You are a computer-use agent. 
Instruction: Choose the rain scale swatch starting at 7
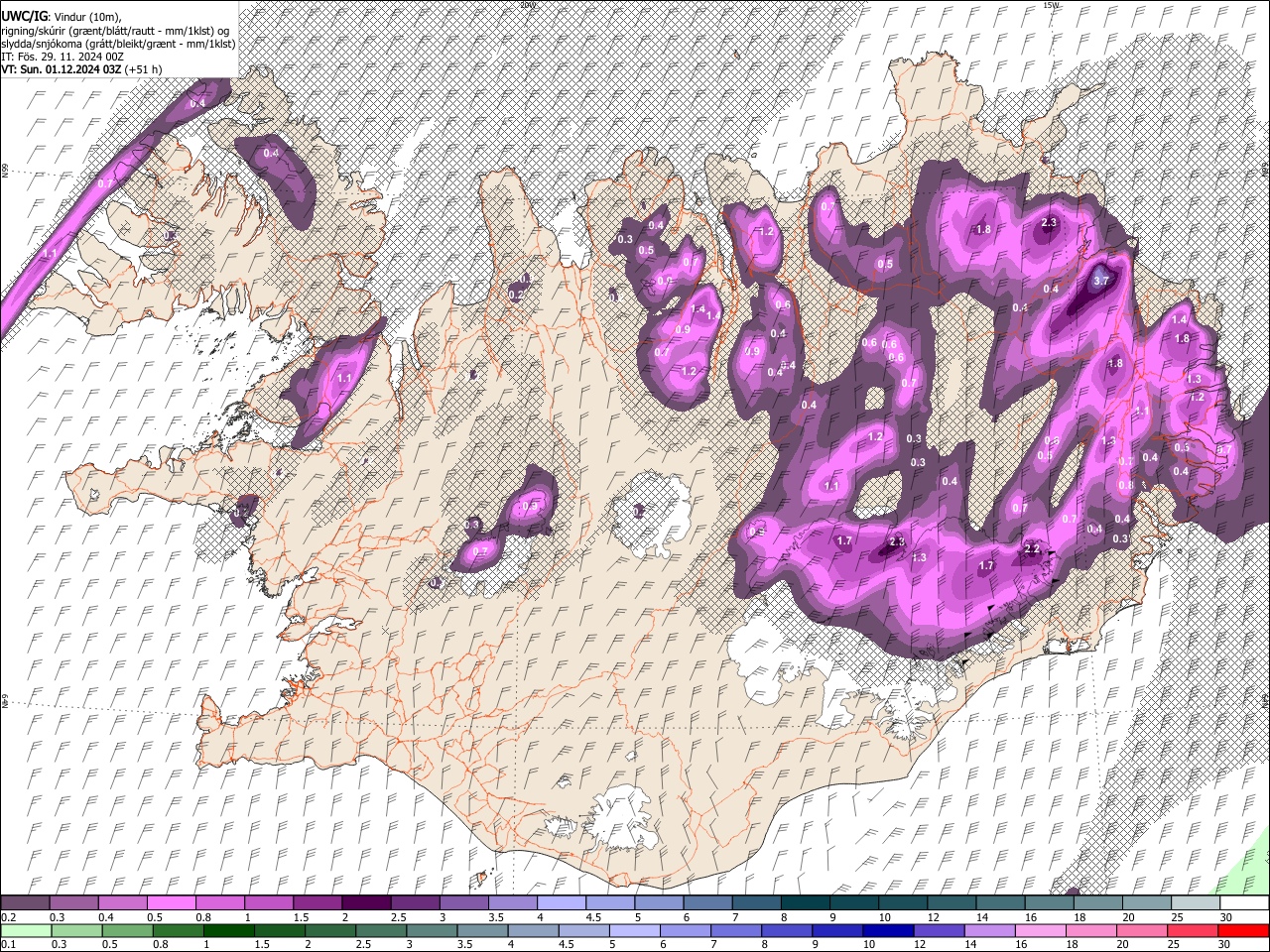[738, 930]
